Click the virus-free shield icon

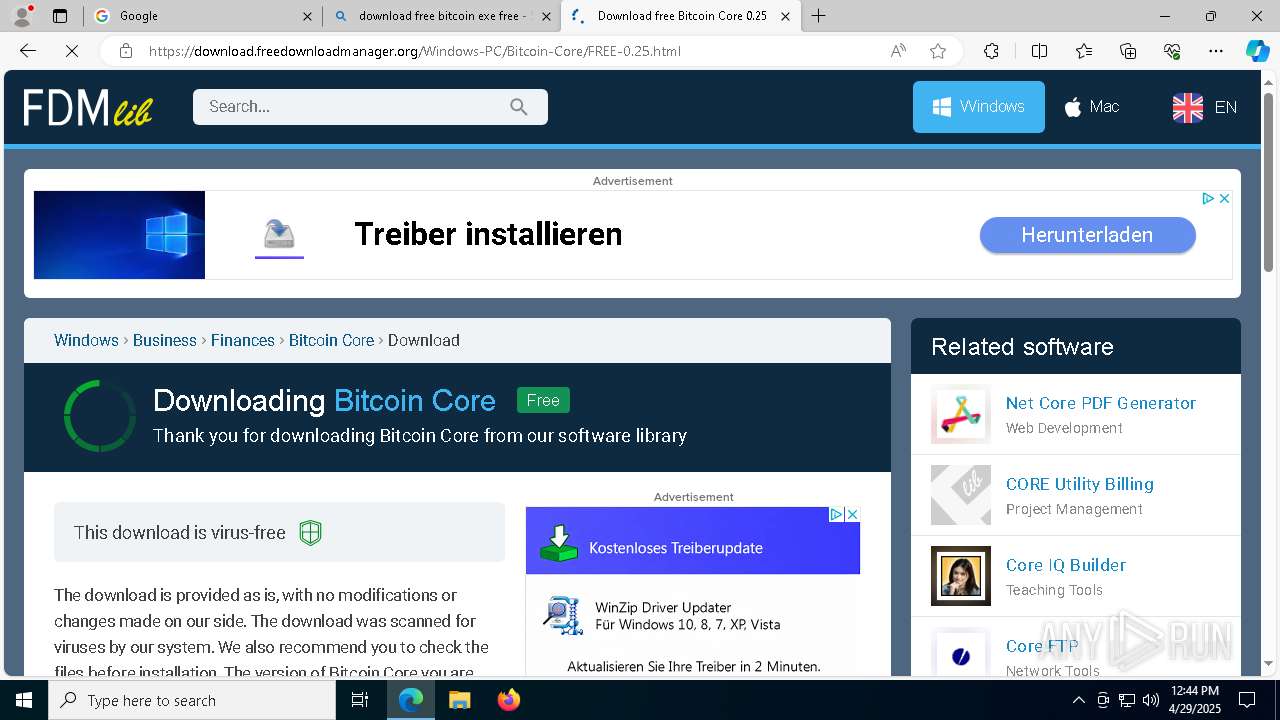pyautogui.click(x=310, y=533)
